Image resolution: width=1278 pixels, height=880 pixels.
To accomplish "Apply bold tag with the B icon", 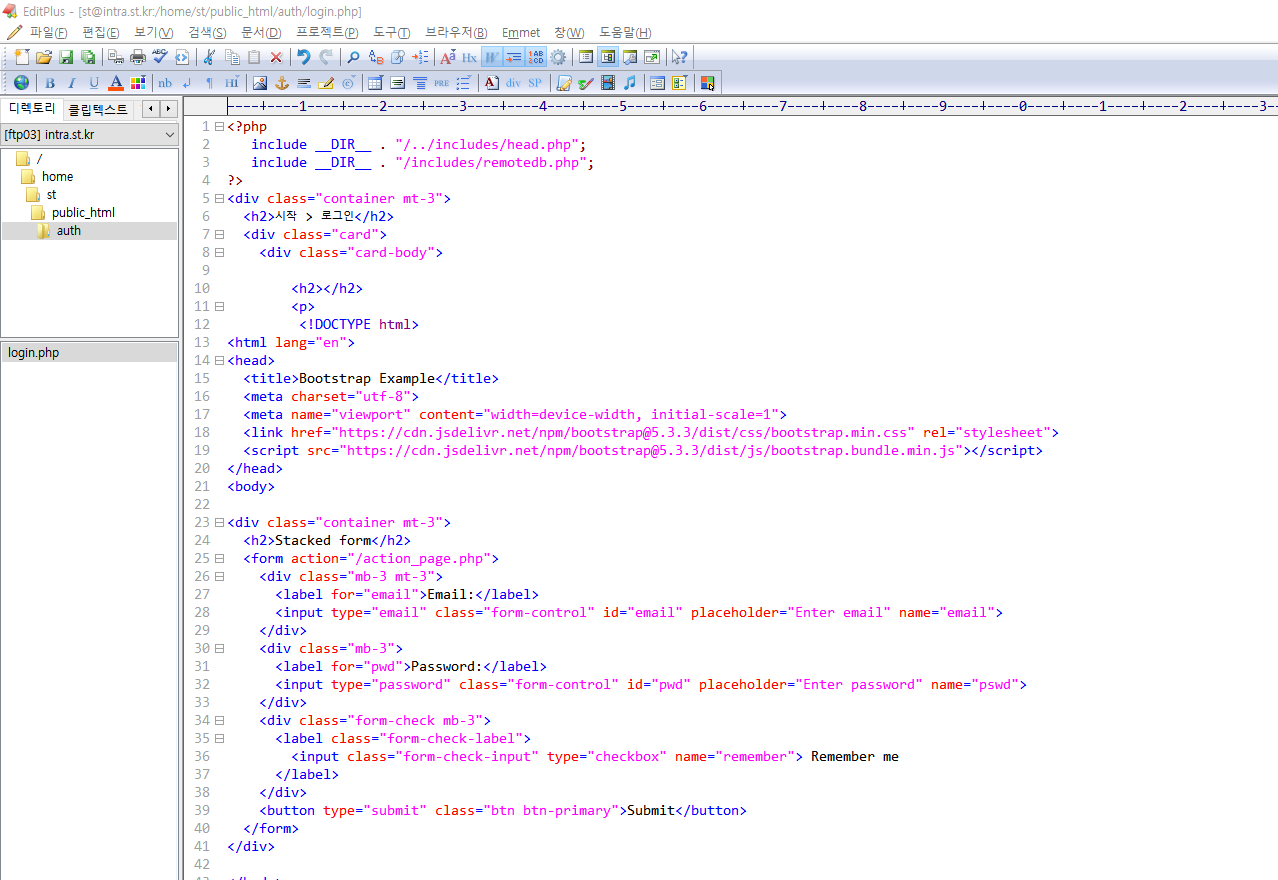I will point(50,82).
